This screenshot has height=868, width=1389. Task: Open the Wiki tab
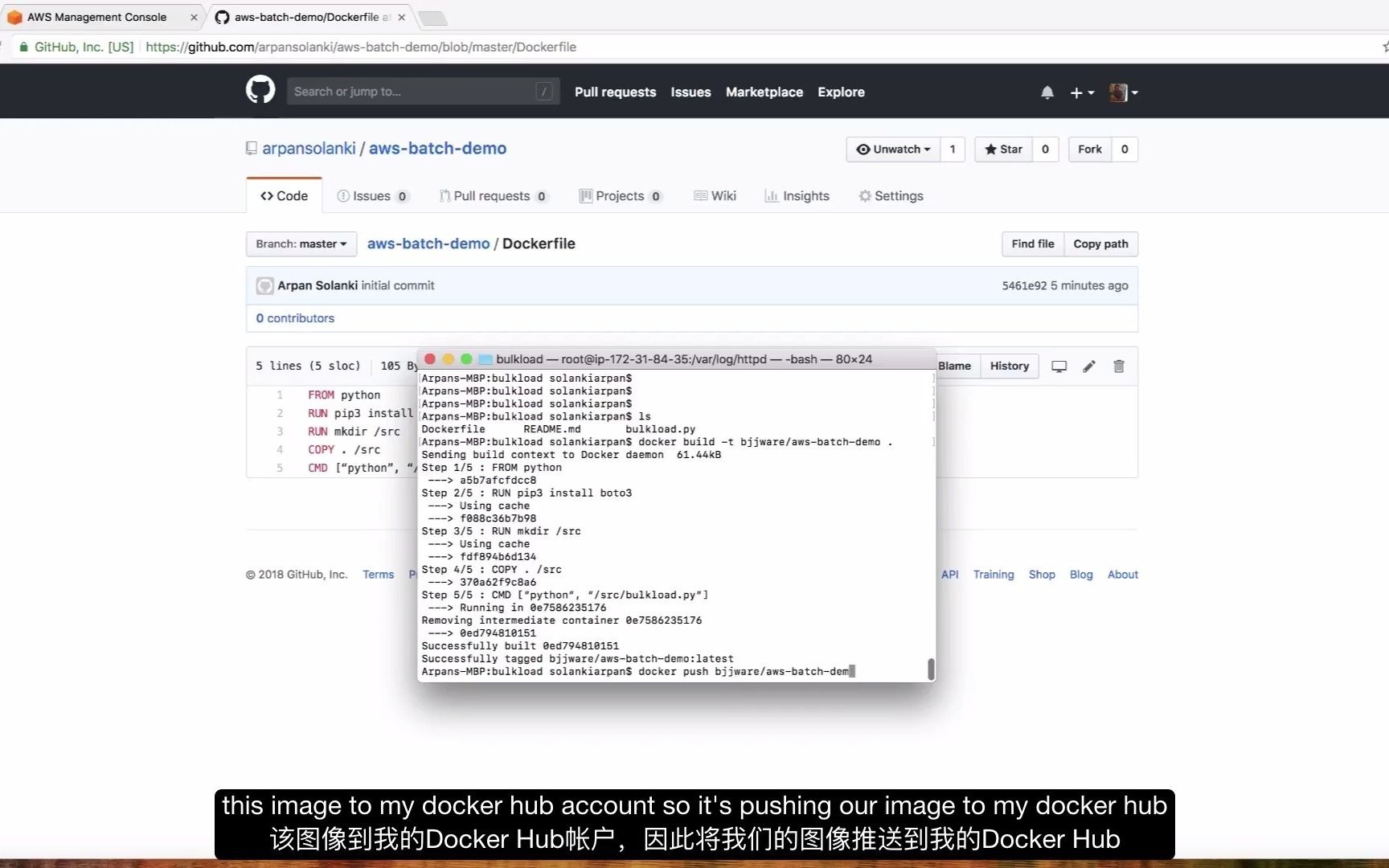pyautogui.click(x=715, y=196)
